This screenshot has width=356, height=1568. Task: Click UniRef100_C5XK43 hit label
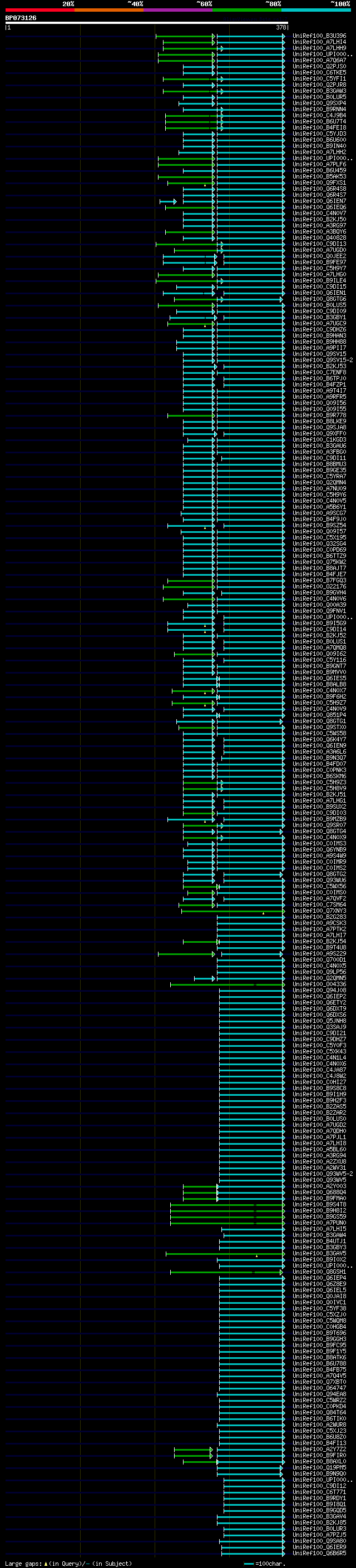click(319, 1051)
